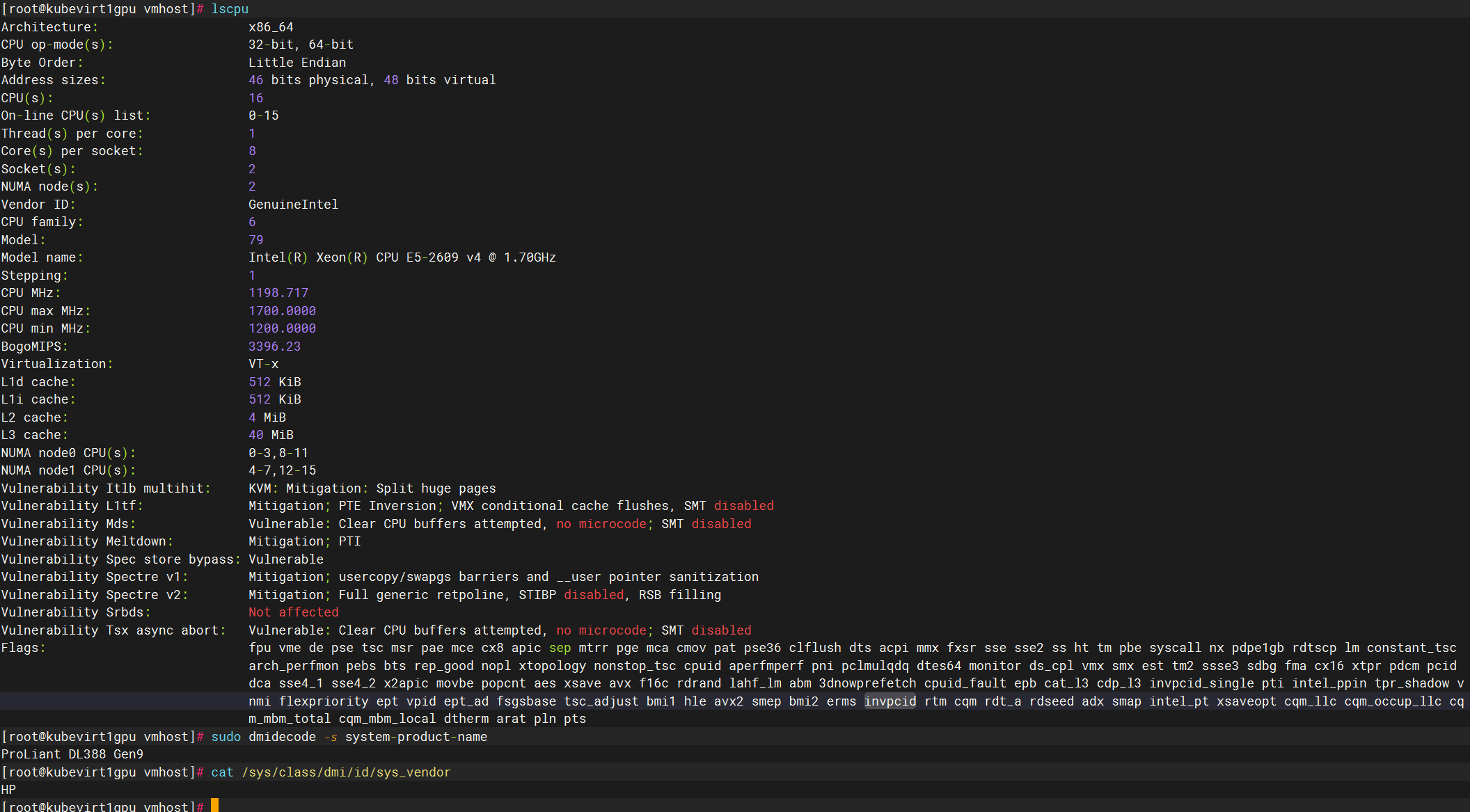The width and height of the screenshot is (1470, 812).
Task: Click 'KVM: Mitigation: Split huge pages' text
Action: (x=372, y=488)
